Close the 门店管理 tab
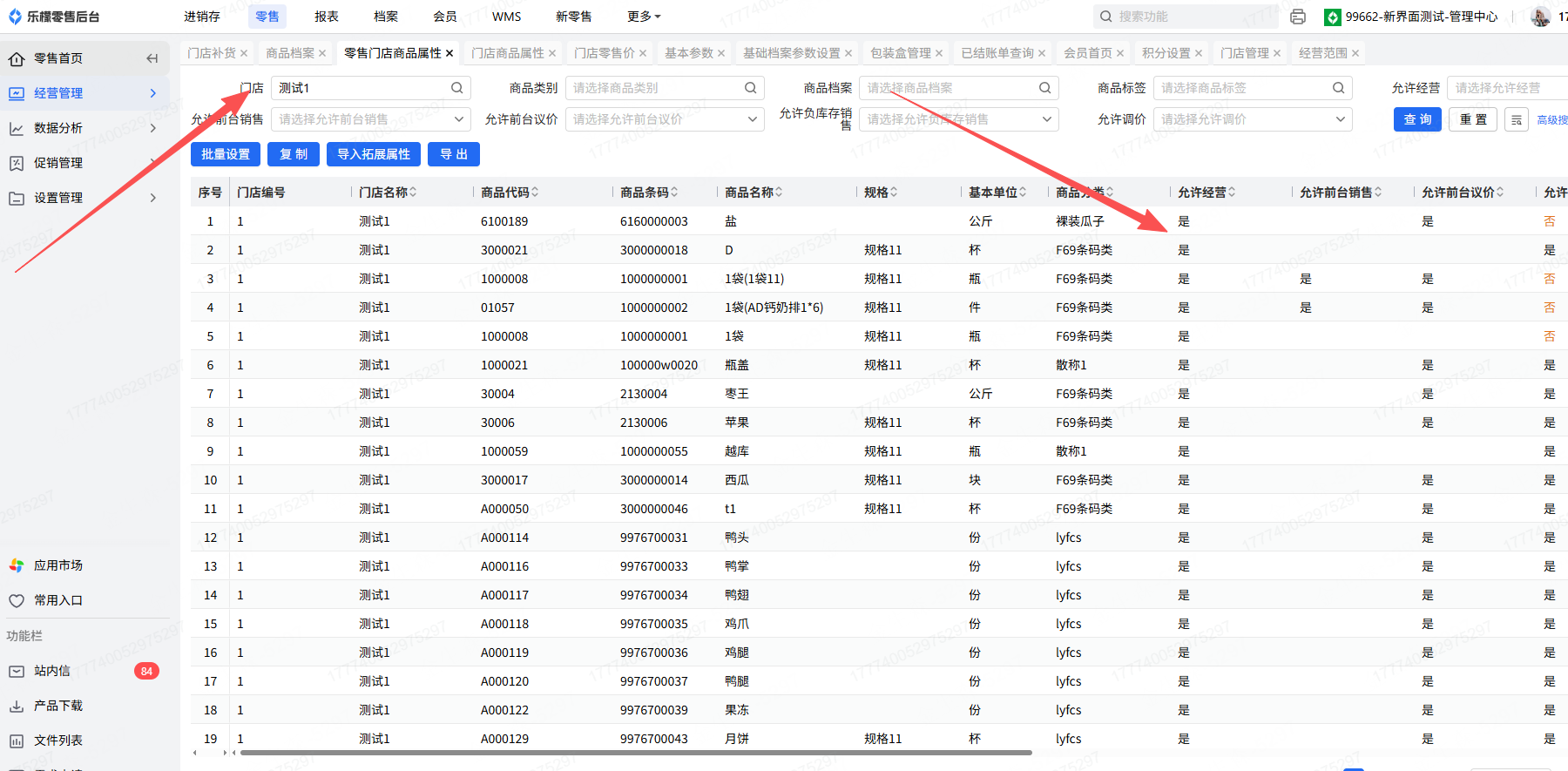Image resolution: width=1568 pixels, height=771 pixels. tap(1277, 53)
